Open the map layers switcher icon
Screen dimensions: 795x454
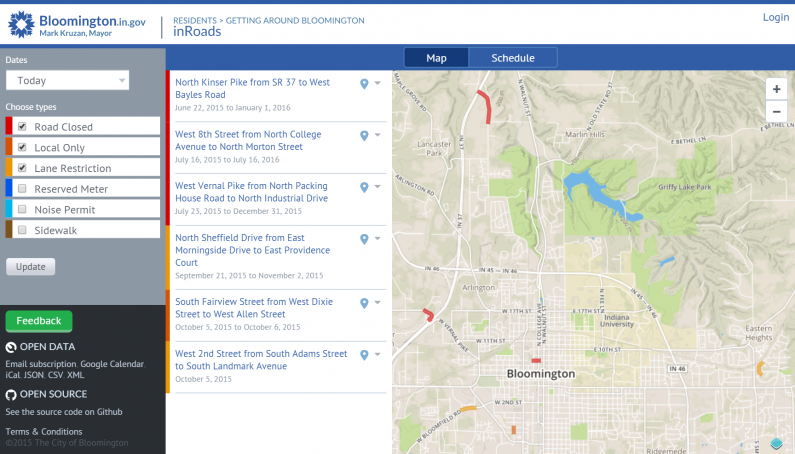coord(776,443)
